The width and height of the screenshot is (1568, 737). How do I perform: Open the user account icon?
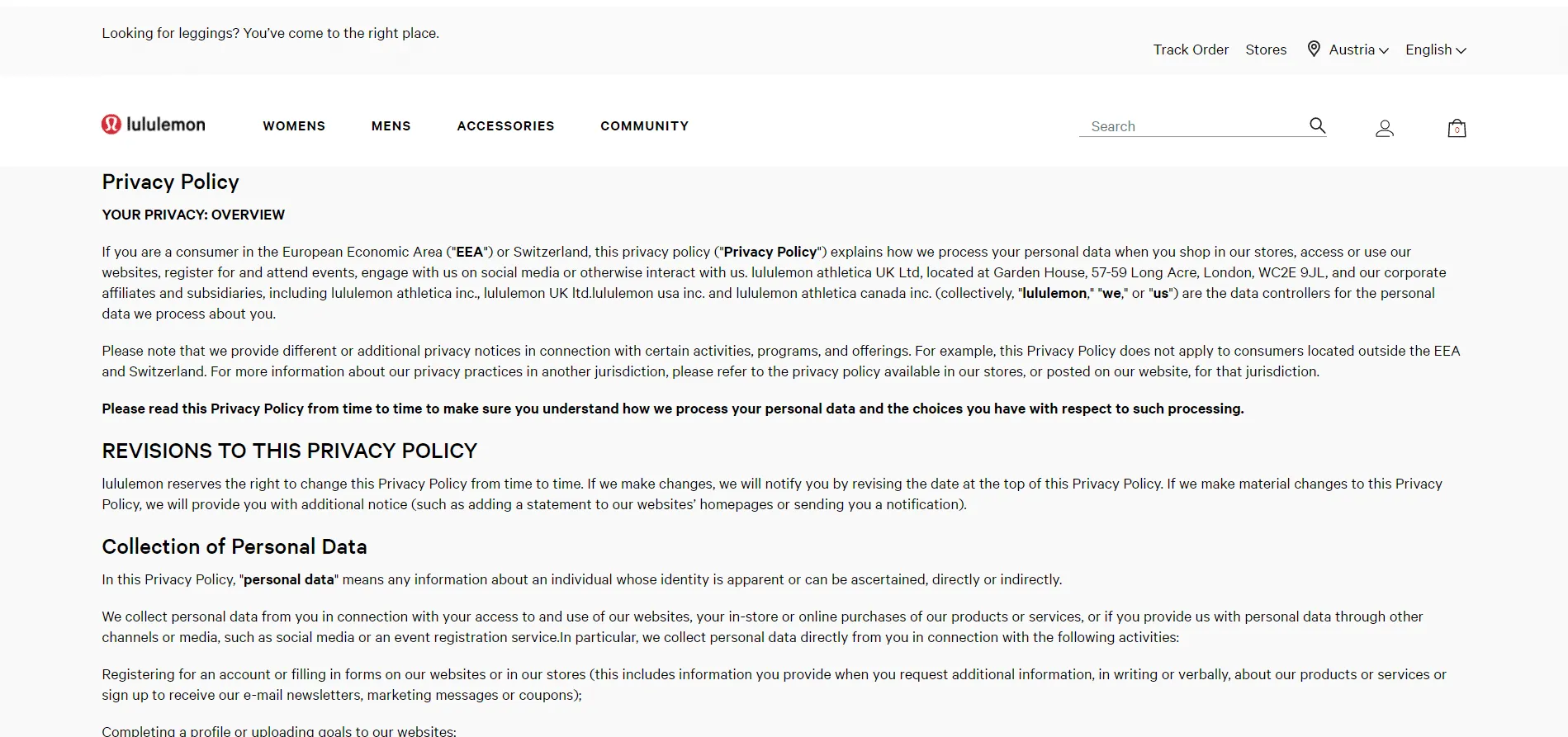[x=1385, y=128]
